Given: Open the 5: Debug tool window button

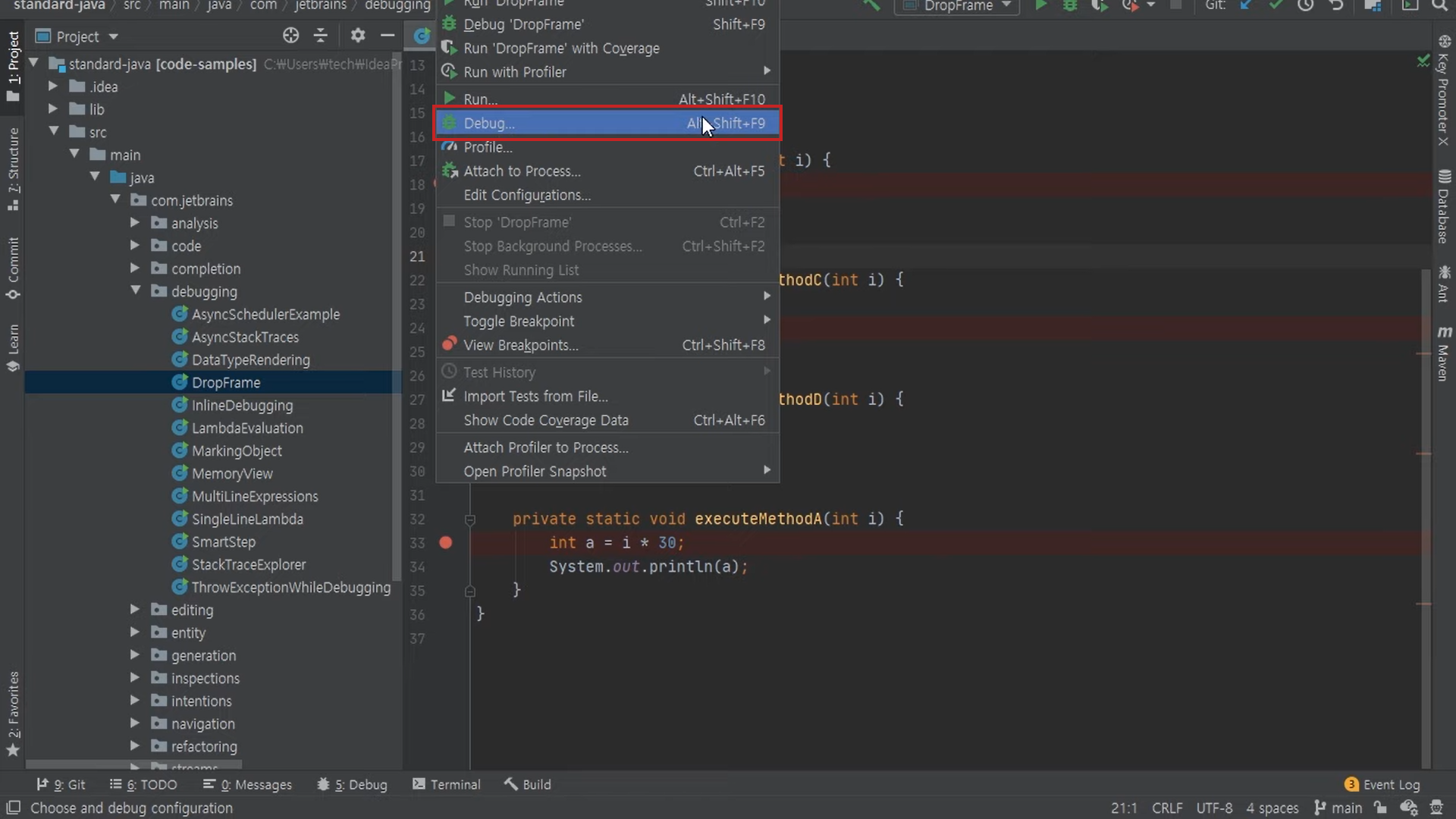Looking at the screenshot, I should [x=353, y=784].
